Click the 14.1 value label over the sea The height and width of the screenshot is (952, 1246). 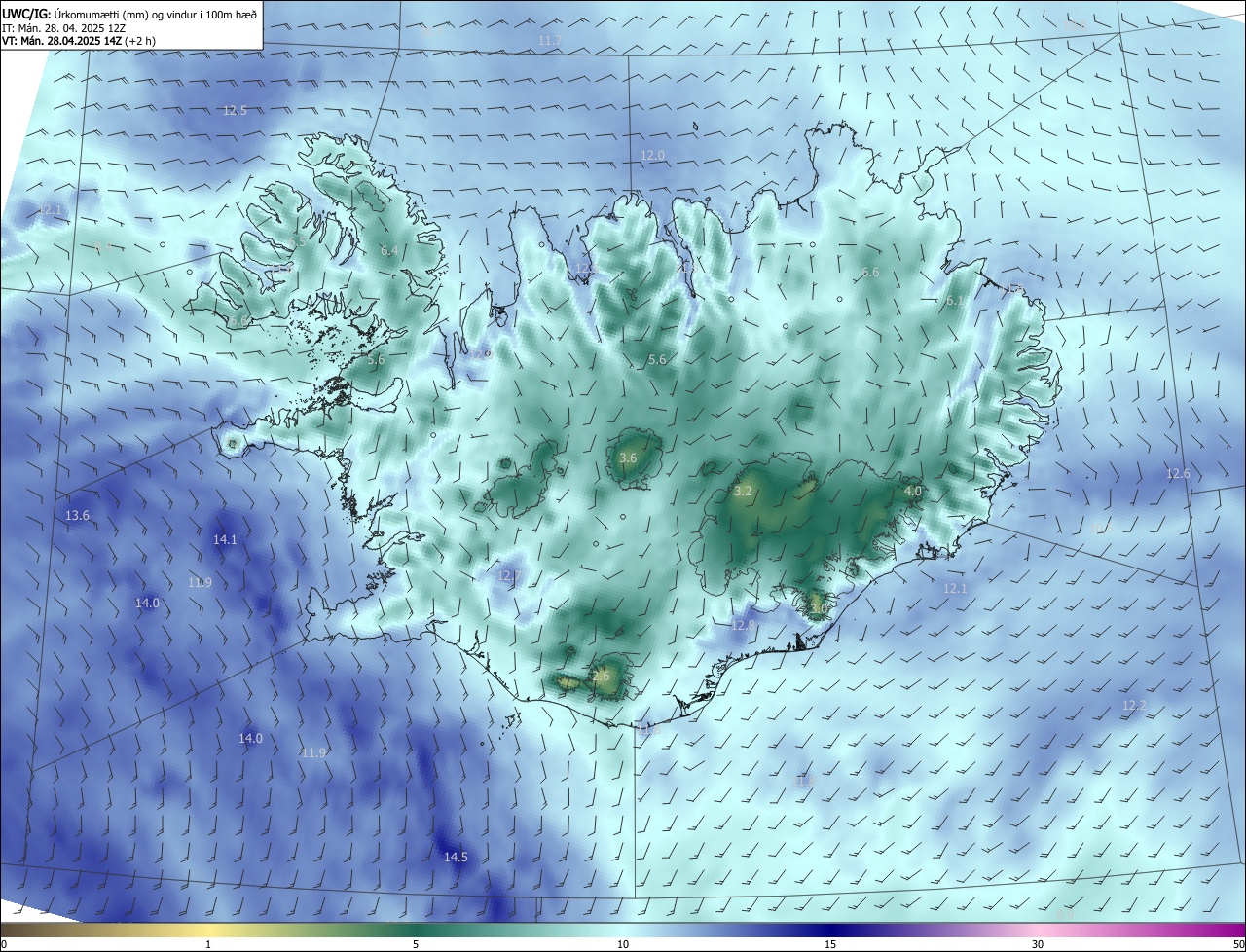tap(225, 539)
